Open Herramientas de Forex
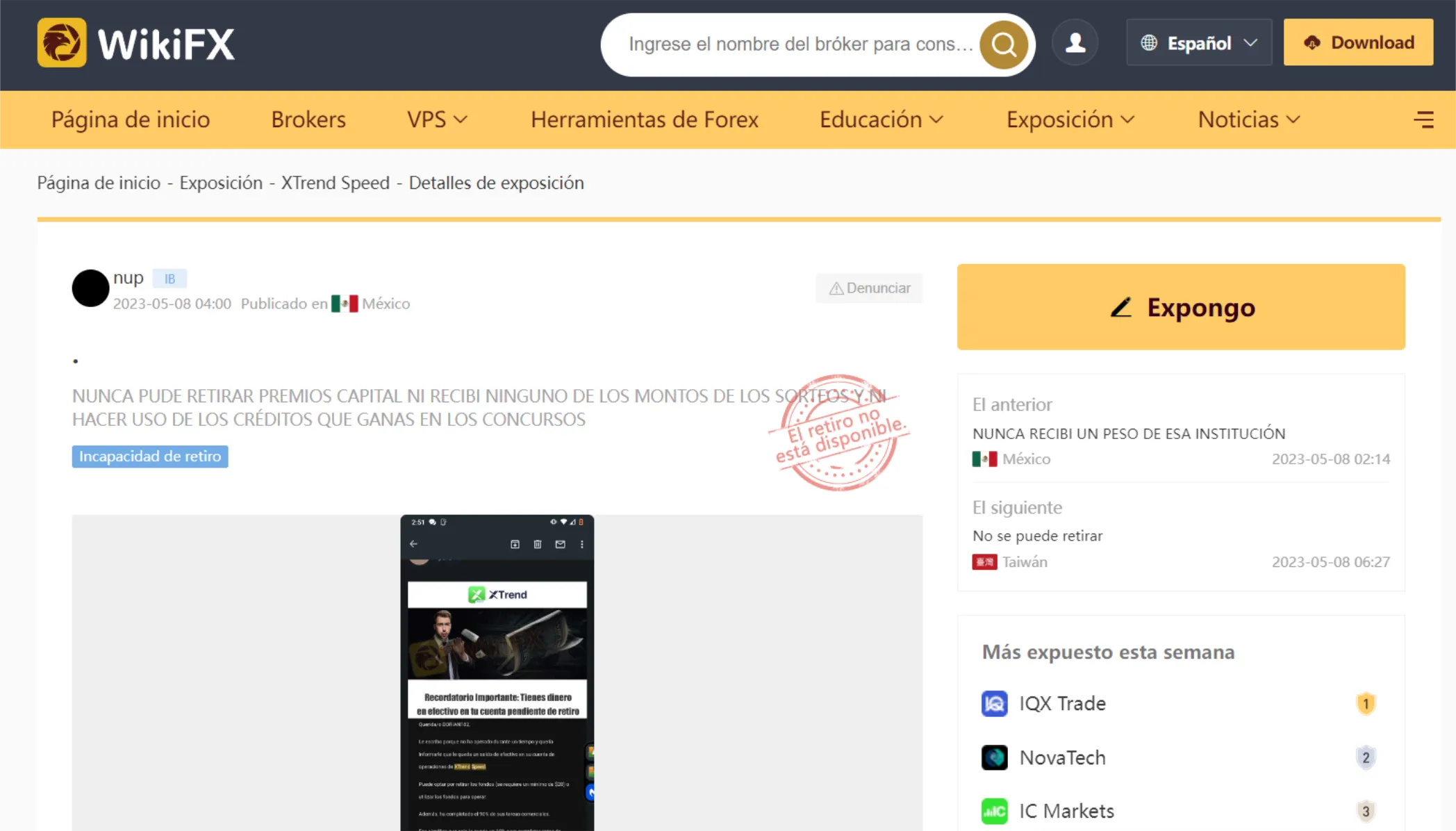The height and width of the screenshot is (831, 1456). (x=645, y=120)
